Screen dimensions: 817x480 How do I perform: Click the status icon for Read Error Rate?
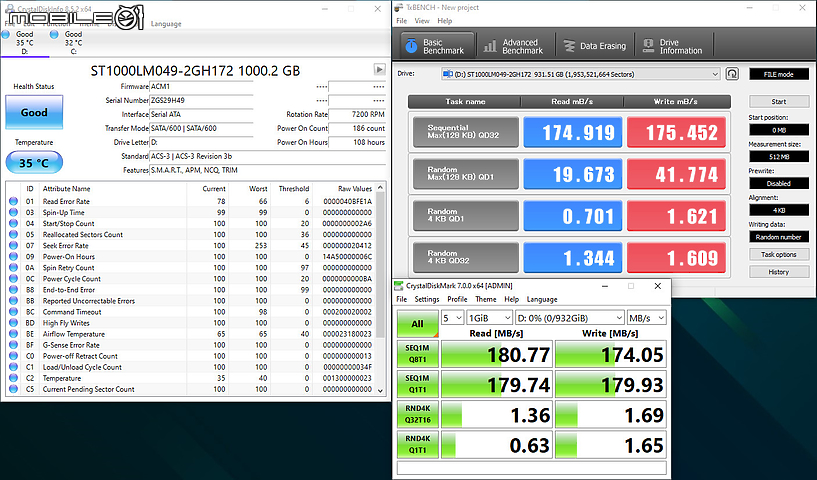[x=13, y=201]
